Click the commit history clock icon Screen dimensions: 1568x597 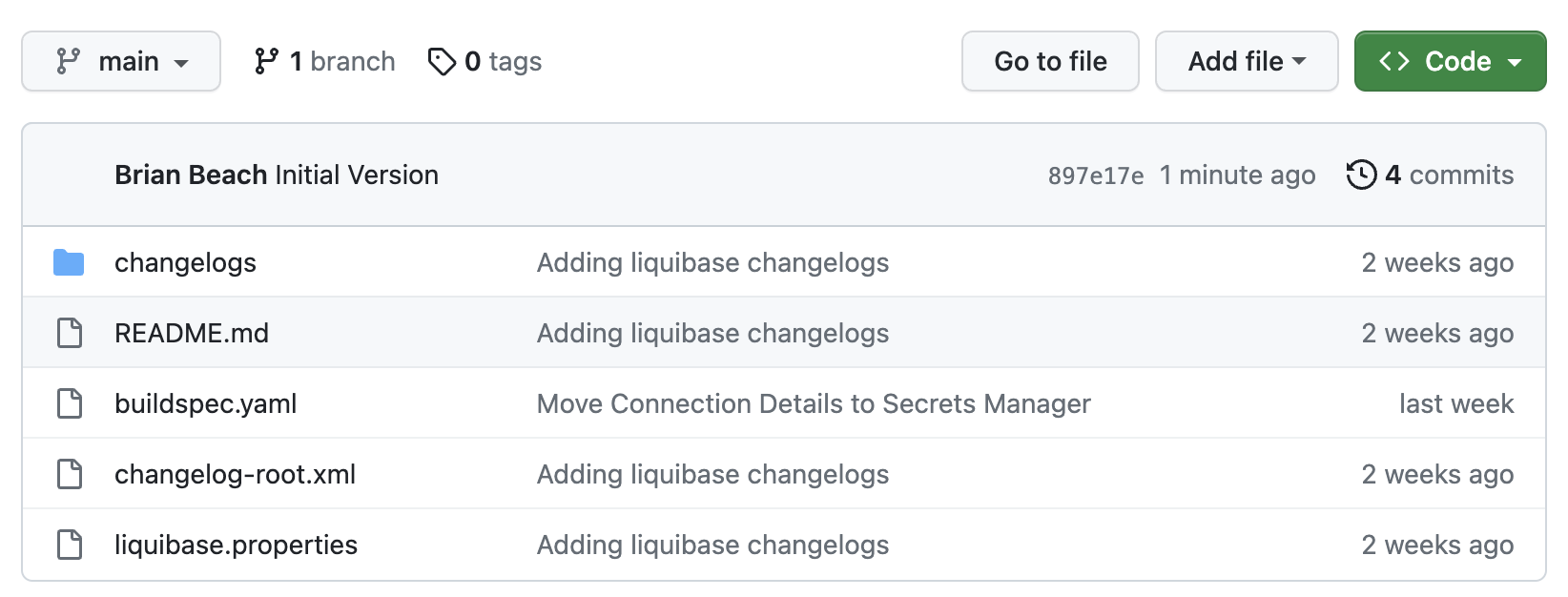click(1362, 175)
